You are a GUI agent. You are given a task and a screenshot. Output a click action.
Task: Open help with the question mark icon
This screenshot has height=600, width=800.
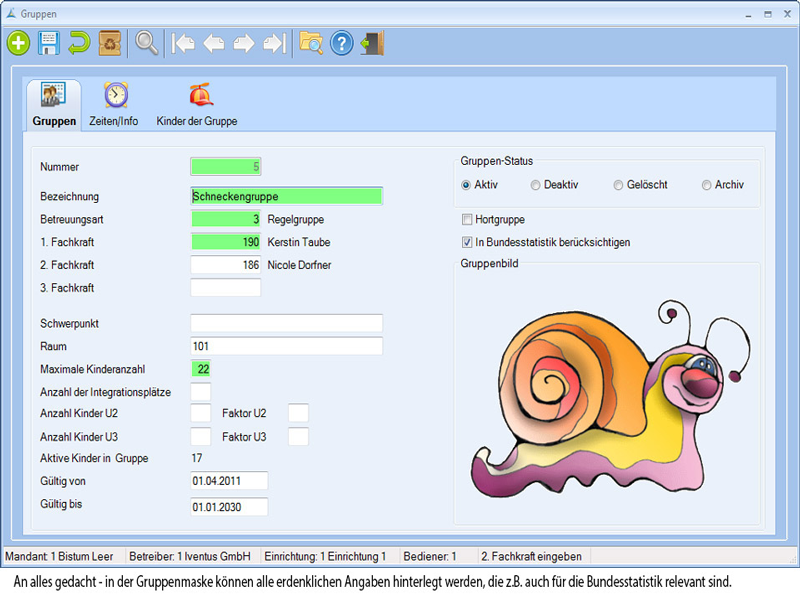(342, 43)
